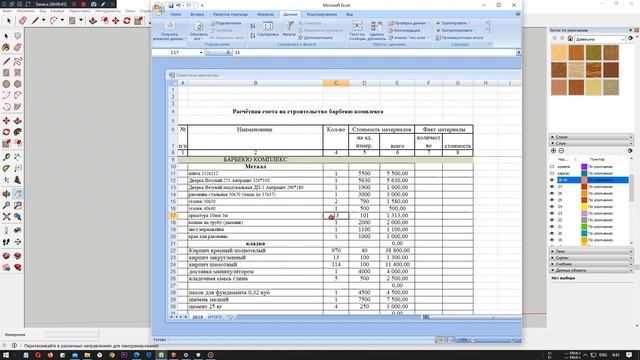The image size is (640, 360).
Task: Click the Excel zoom slider
Action: click(x=492, y=340)
